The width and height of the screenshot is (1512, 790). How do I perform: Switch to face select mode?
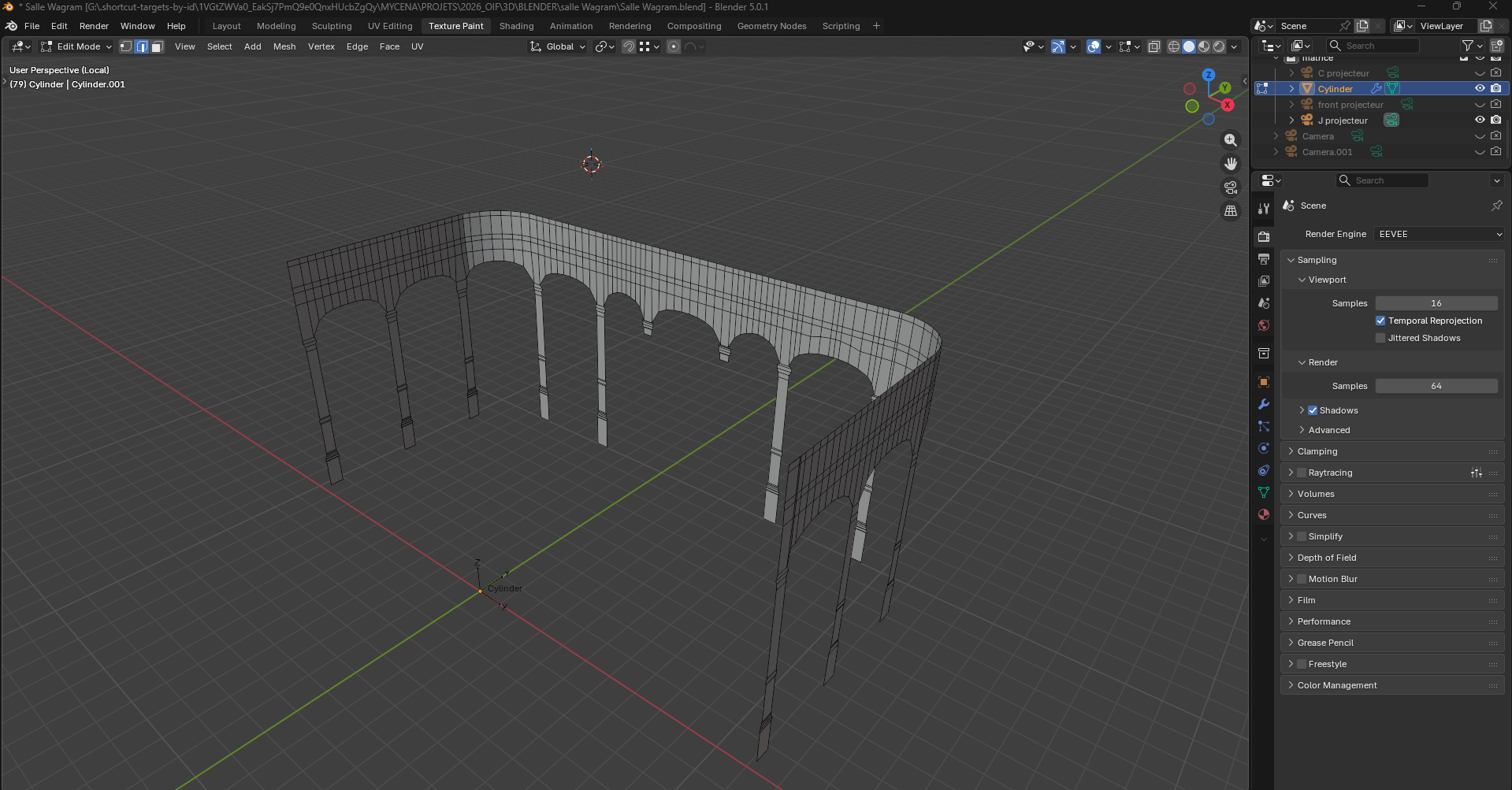tap(158, 46)
